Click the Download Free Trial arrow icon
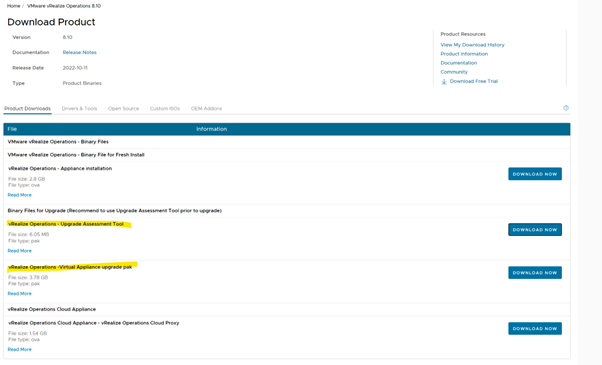This screenshot has height=365, width=602. click(x=444, y=81)
